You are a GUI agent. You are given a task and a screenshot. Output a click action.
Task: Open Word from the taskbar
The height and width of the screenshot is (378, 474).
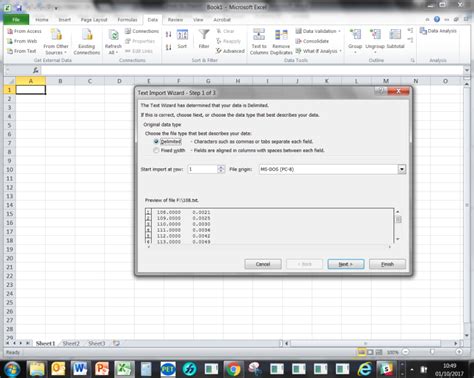tap(80, 369)
